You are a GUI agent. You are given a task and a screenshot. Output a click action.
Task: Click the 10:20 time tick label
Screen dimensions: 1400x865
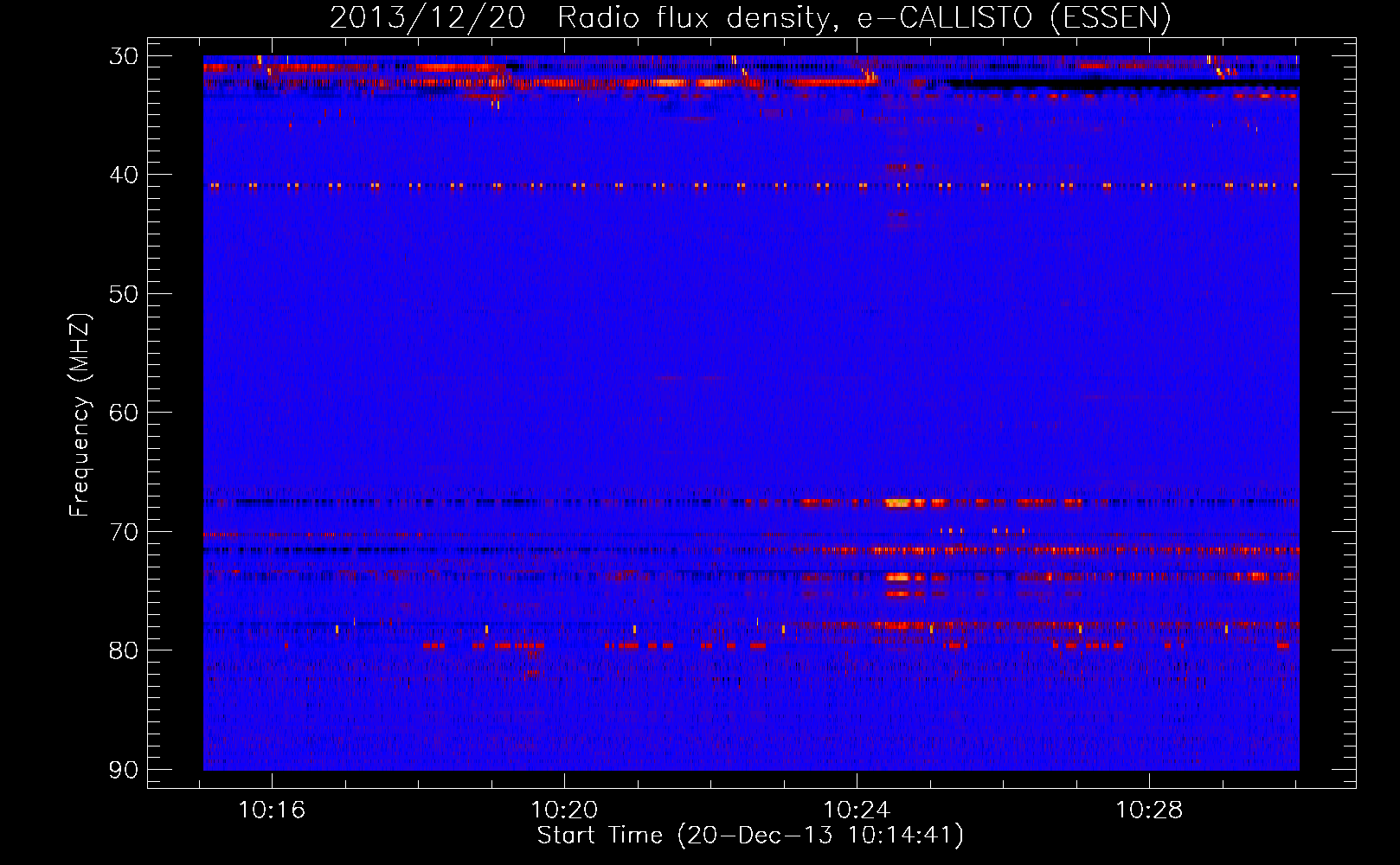[x=564, y=811]
